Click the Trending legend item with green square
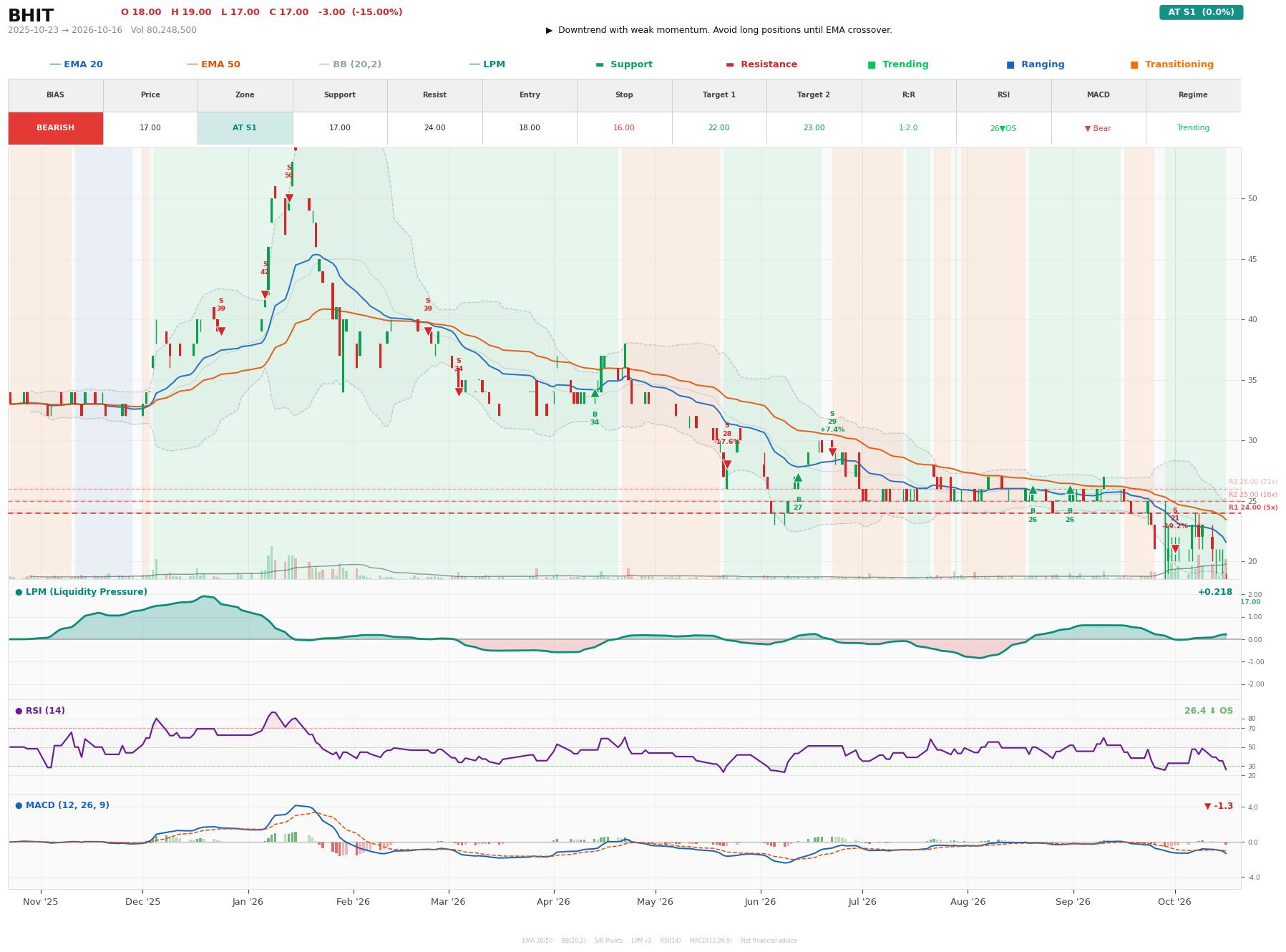 [x=898, y=64]
